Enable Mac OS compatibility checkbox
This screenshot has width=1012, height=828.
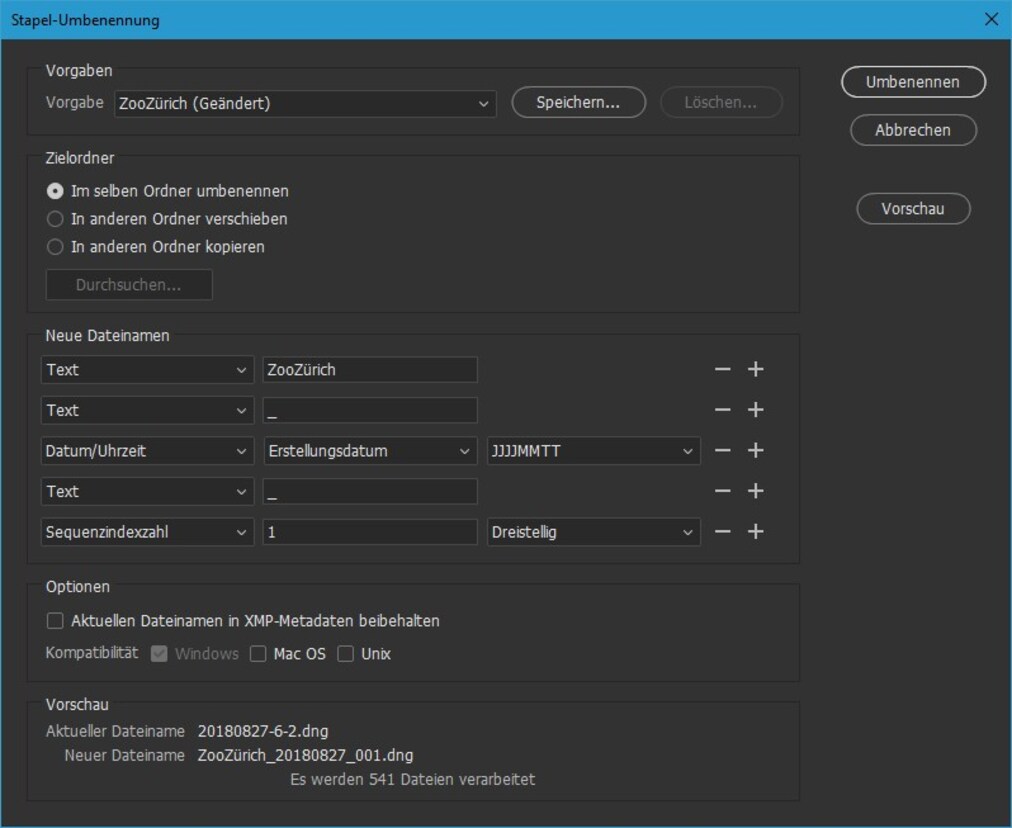point(258,654)
